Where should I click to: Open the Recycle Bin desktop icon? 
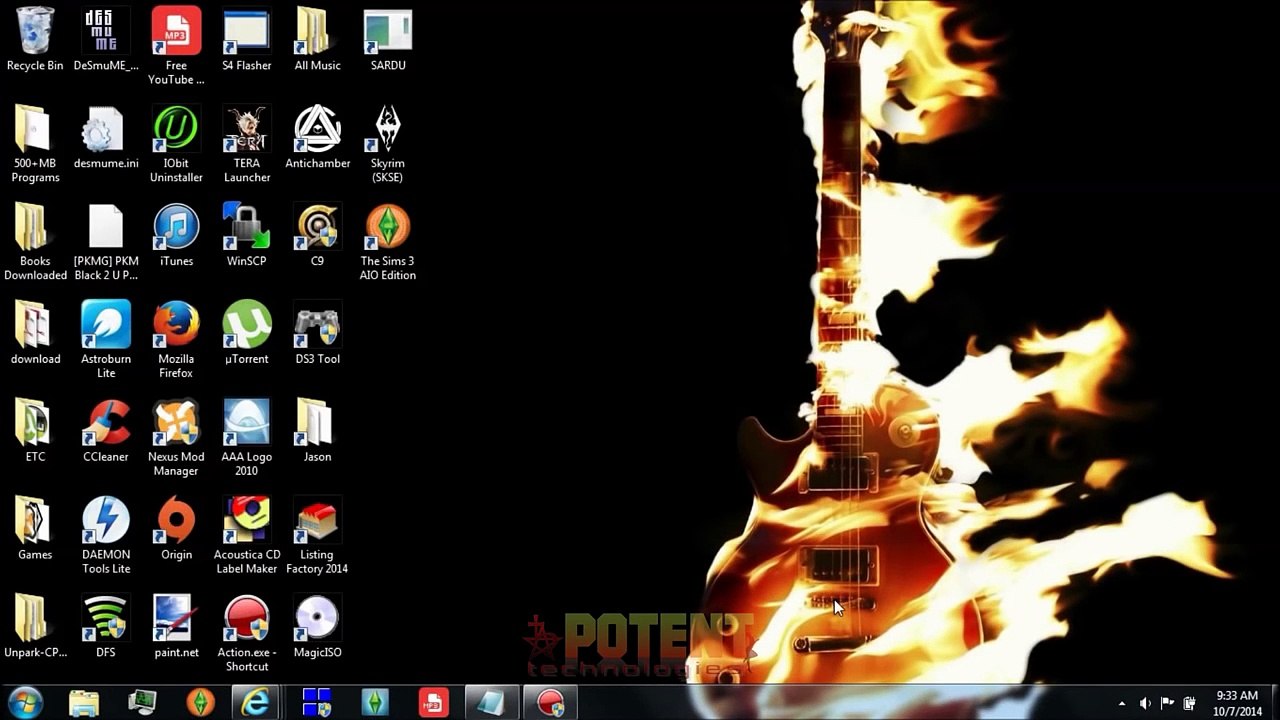[35, 32]
